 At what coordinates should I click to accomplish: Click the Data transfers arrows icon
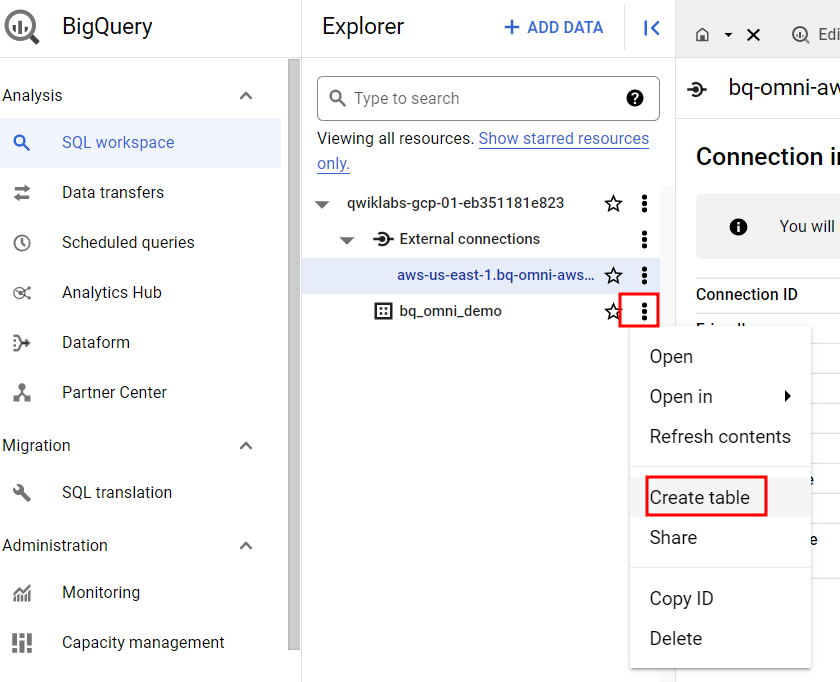22,193
